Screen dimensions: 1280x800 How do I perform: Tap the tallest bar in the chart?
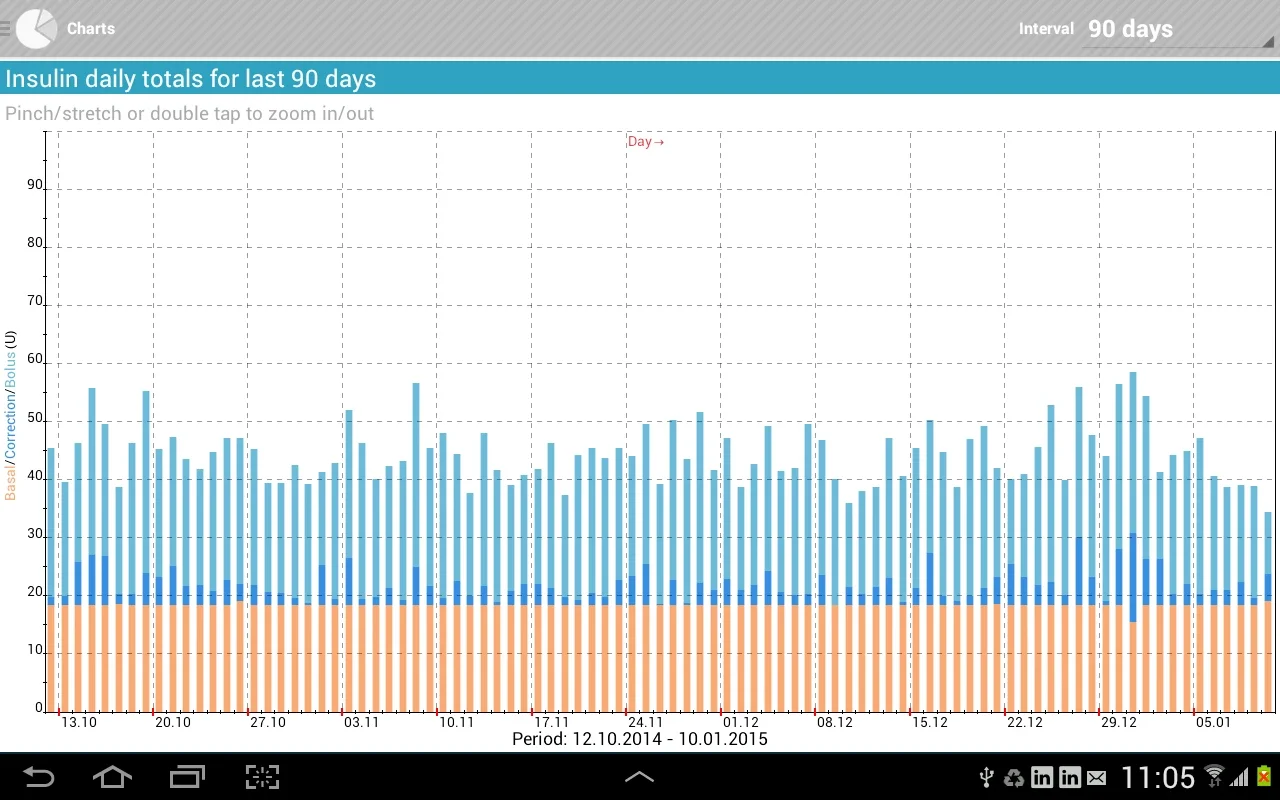[x=1133, y=542]
